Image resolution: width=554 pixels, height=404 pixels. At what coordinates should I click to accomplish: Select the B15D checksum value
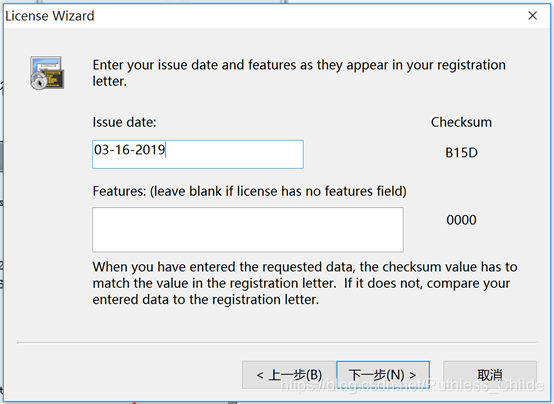pos(461,153)
